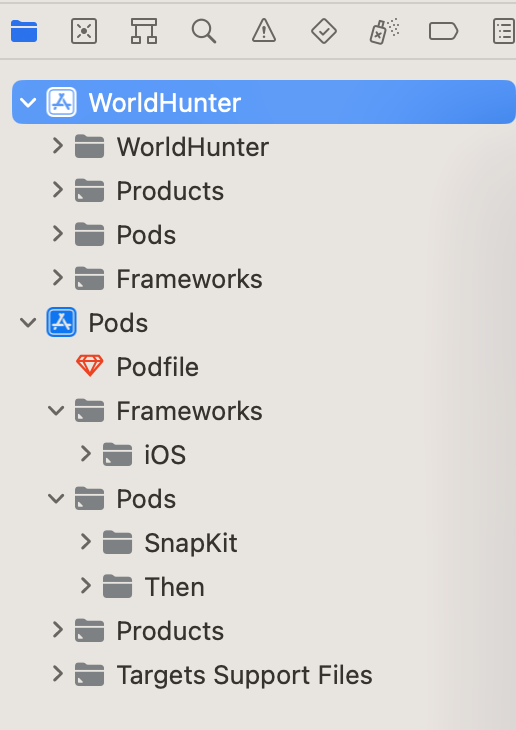Open the Find navigator magnifier icon
The width and height of the screenshot is (516, 730).
tap(204, 31)
